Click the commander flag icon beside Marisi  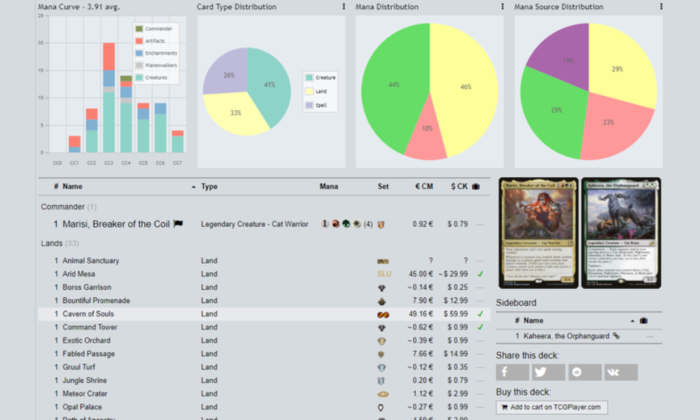coord(178,223)
